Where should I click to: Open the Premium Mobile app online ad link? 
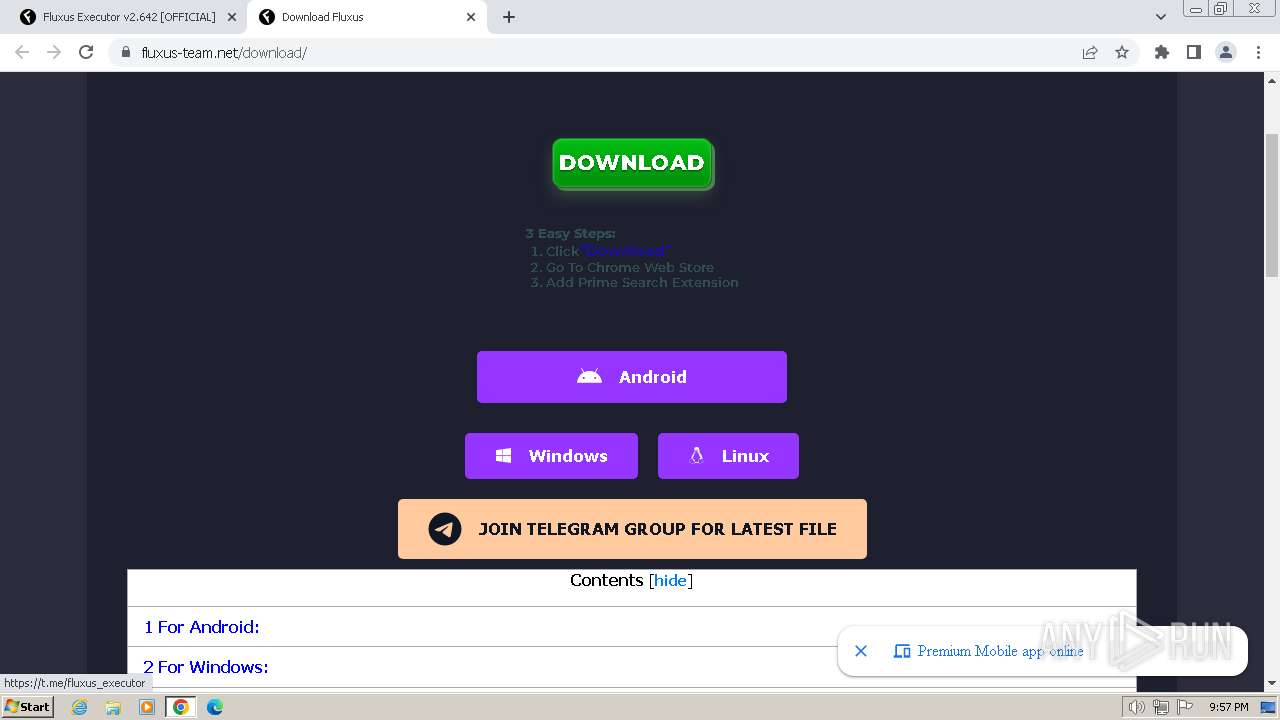click(1000, 651)
